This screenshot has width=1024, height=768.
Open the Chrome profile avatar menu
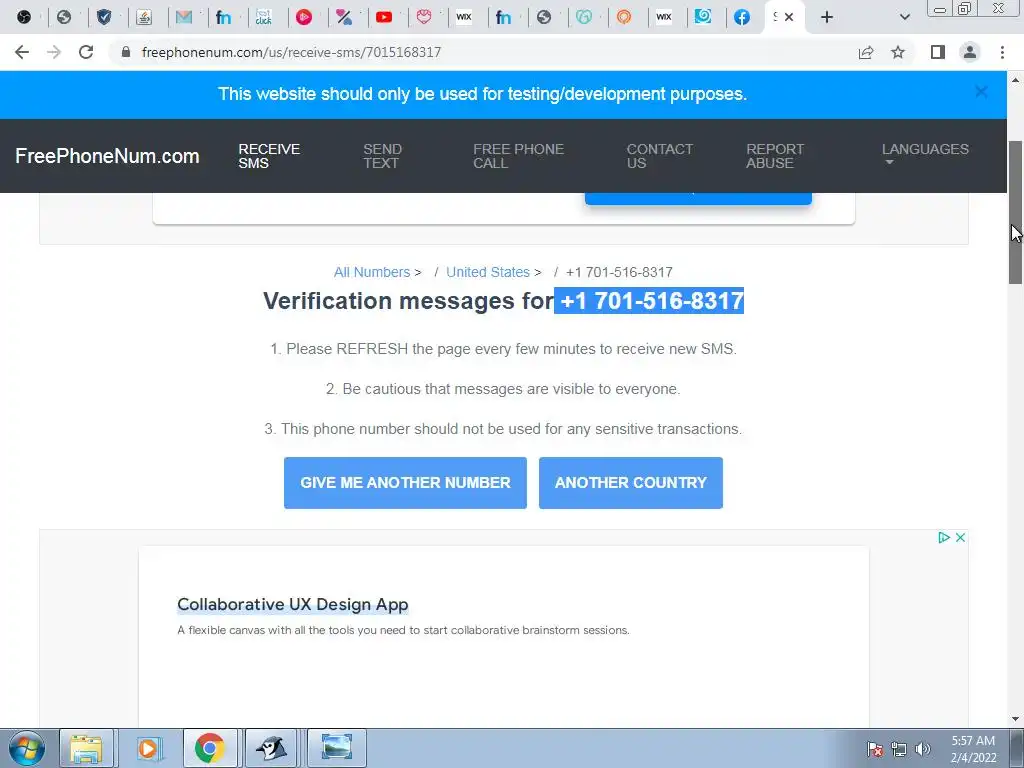(x=970, y=52)
